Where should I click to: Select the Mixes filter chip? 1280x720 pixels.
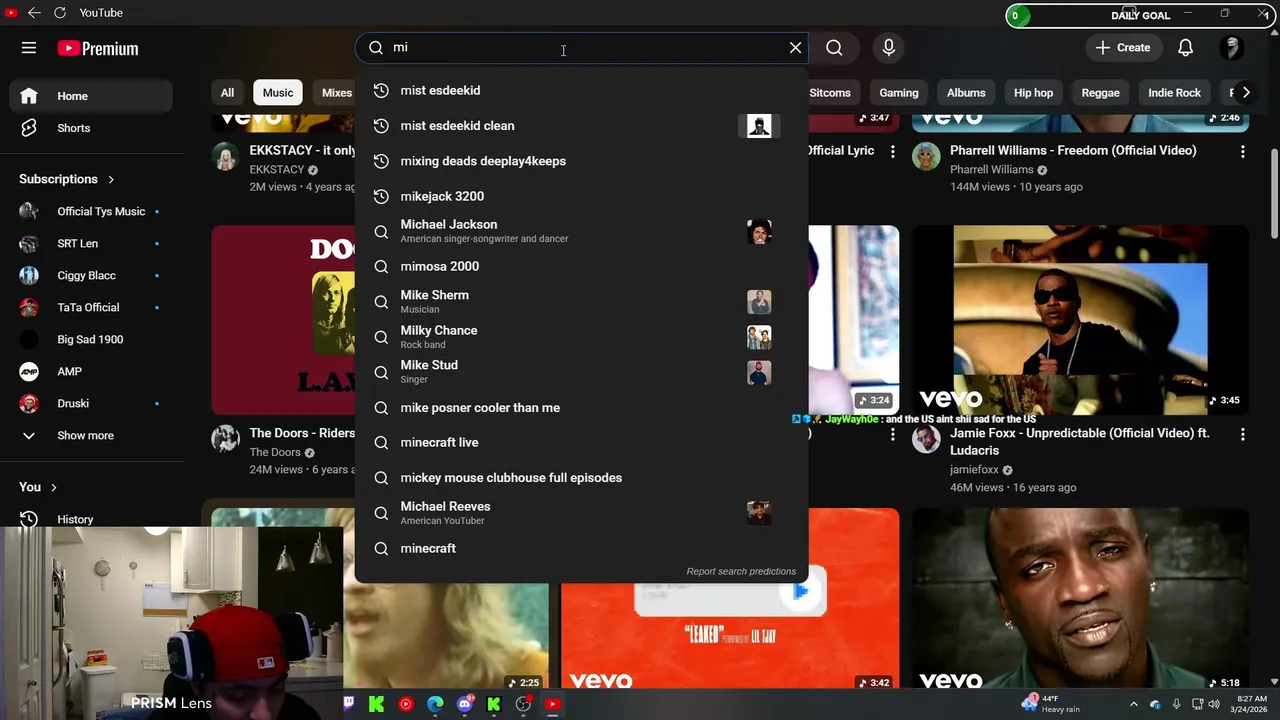[336, 93]
